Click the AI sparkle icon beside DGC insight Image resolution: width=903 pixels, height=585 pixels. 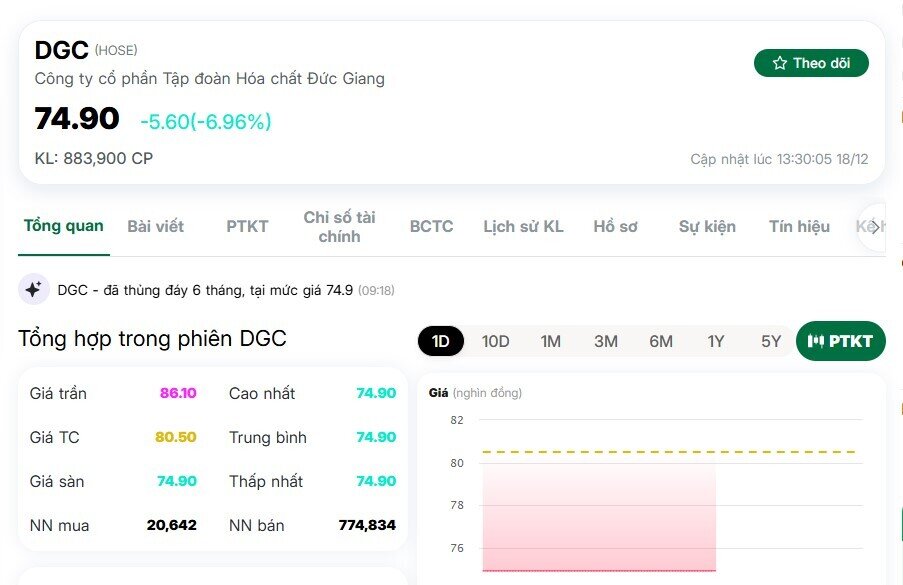click(x=33, y=289)
